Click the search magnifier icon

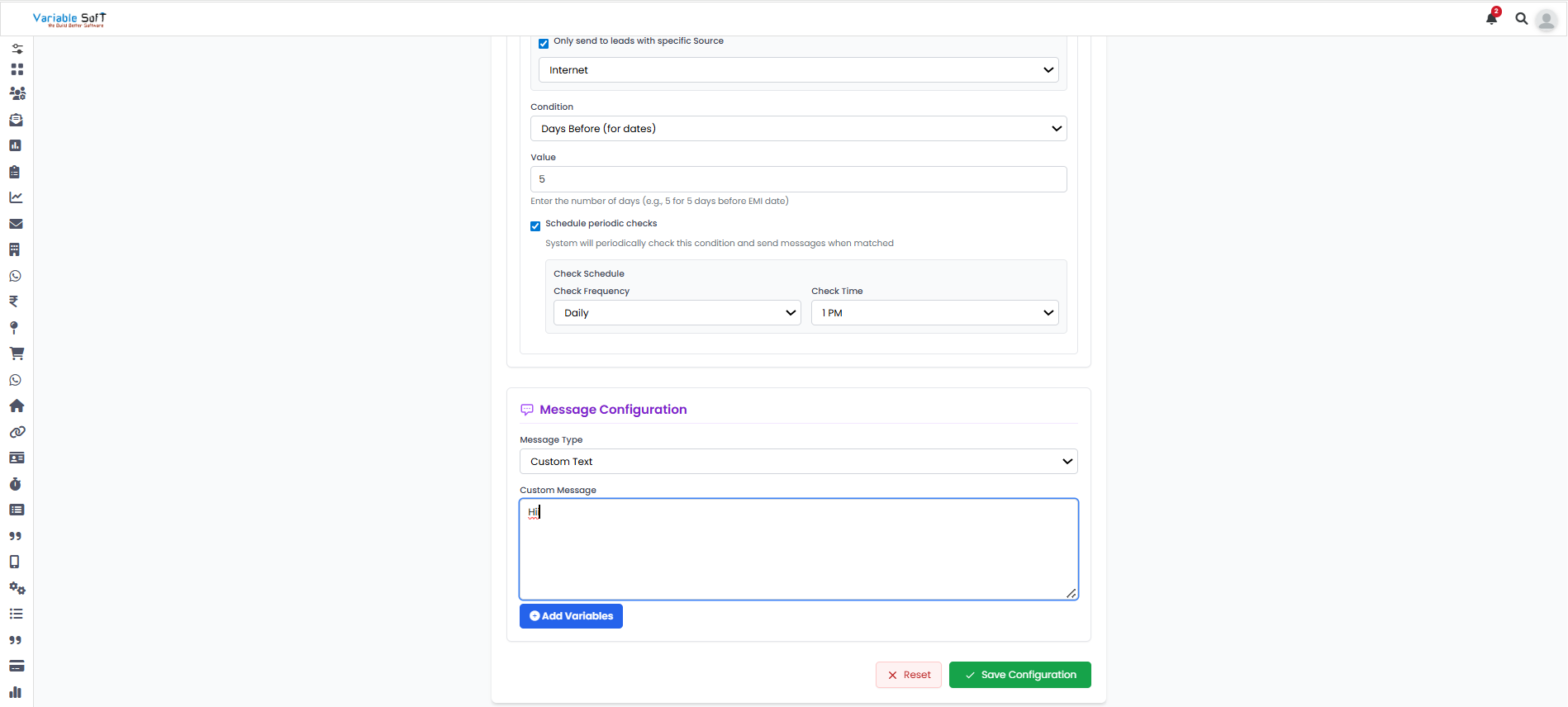pyautogui.click(x=1521, y=18)
